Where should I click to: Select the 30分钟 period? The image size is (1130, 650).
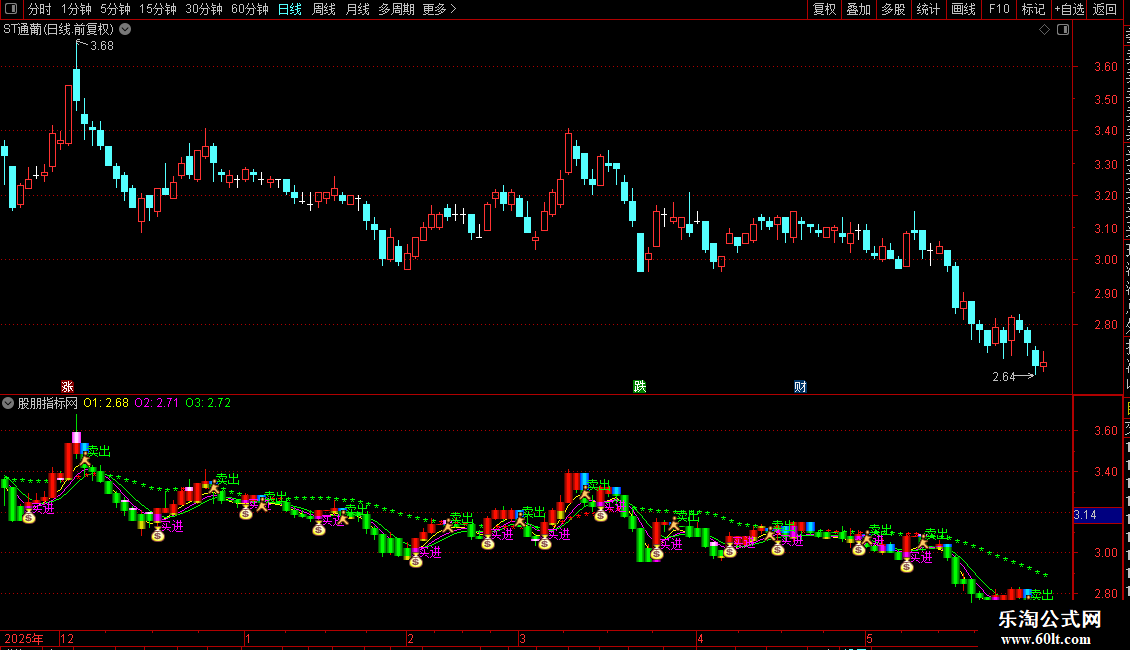point(204,9)
